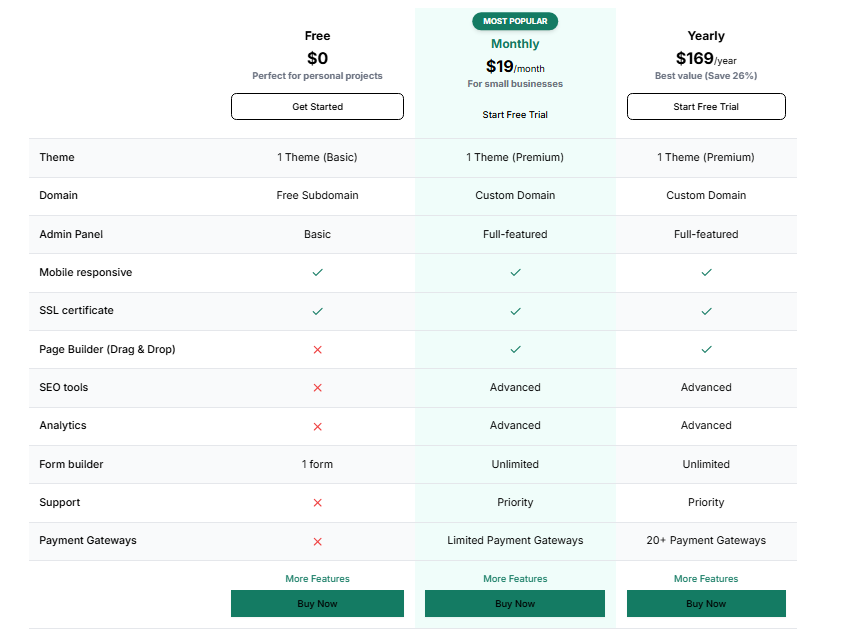Click the SSL certificate checkmark under Free
854x632 pixels.
tap(317, 310)
